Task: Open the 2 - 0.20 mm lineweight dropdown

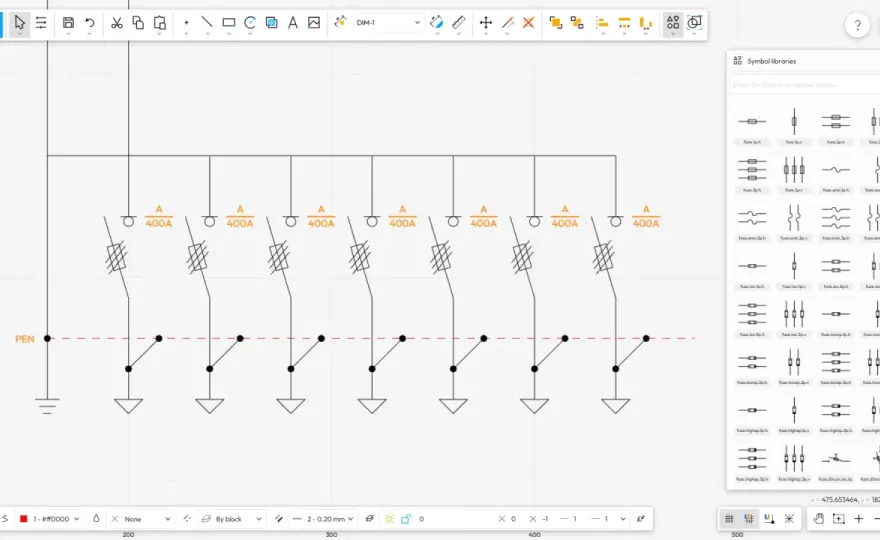Action: coord(324,519)
